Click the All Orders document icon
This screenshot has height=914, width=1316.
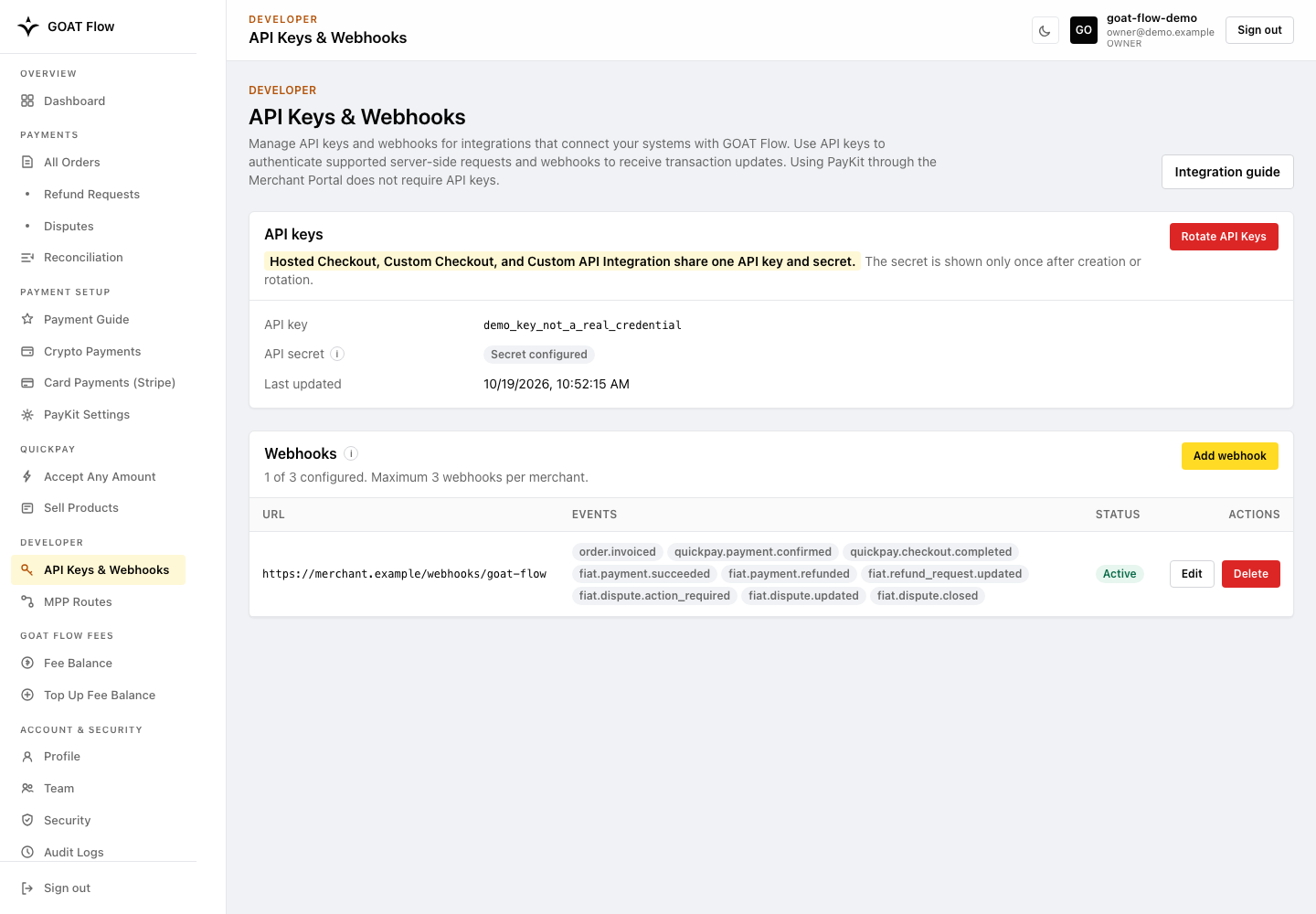27,162
